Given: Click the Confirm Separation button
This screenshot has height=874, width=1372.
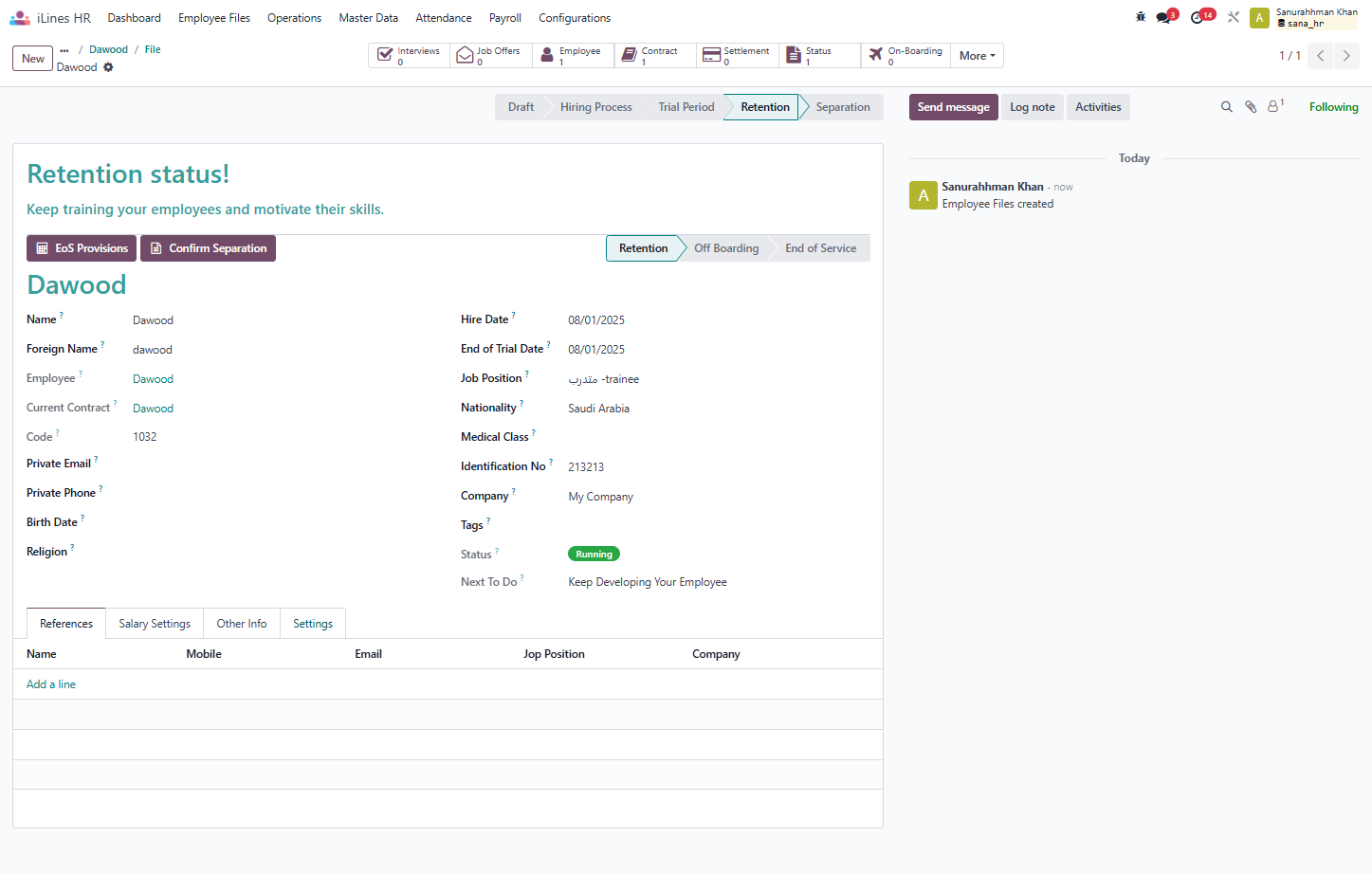Looking at the screenshot, I should point(209,248).
